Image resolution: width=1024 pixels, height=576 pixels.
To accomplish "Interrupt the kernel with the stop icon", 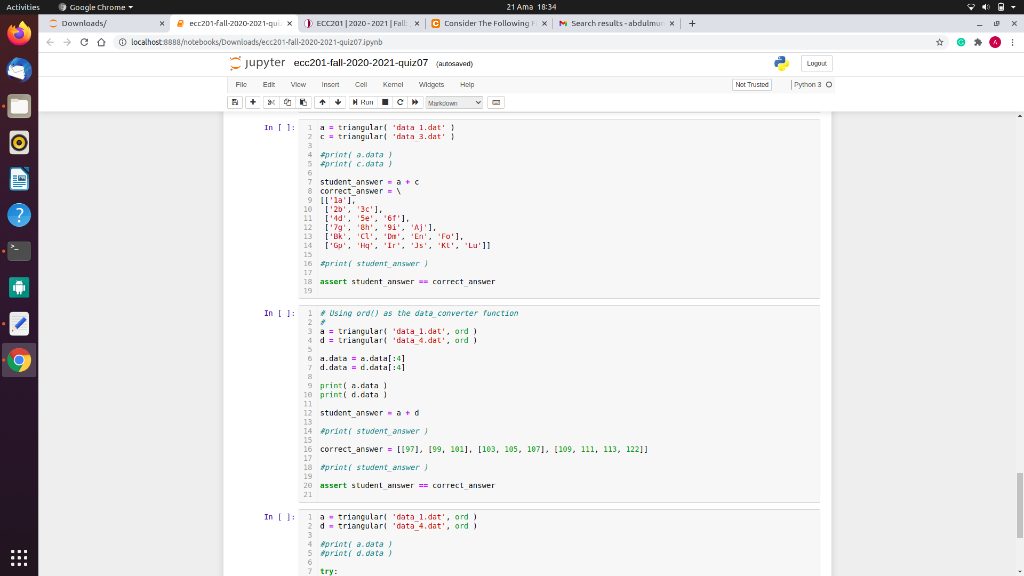I will tap(384, 101).
